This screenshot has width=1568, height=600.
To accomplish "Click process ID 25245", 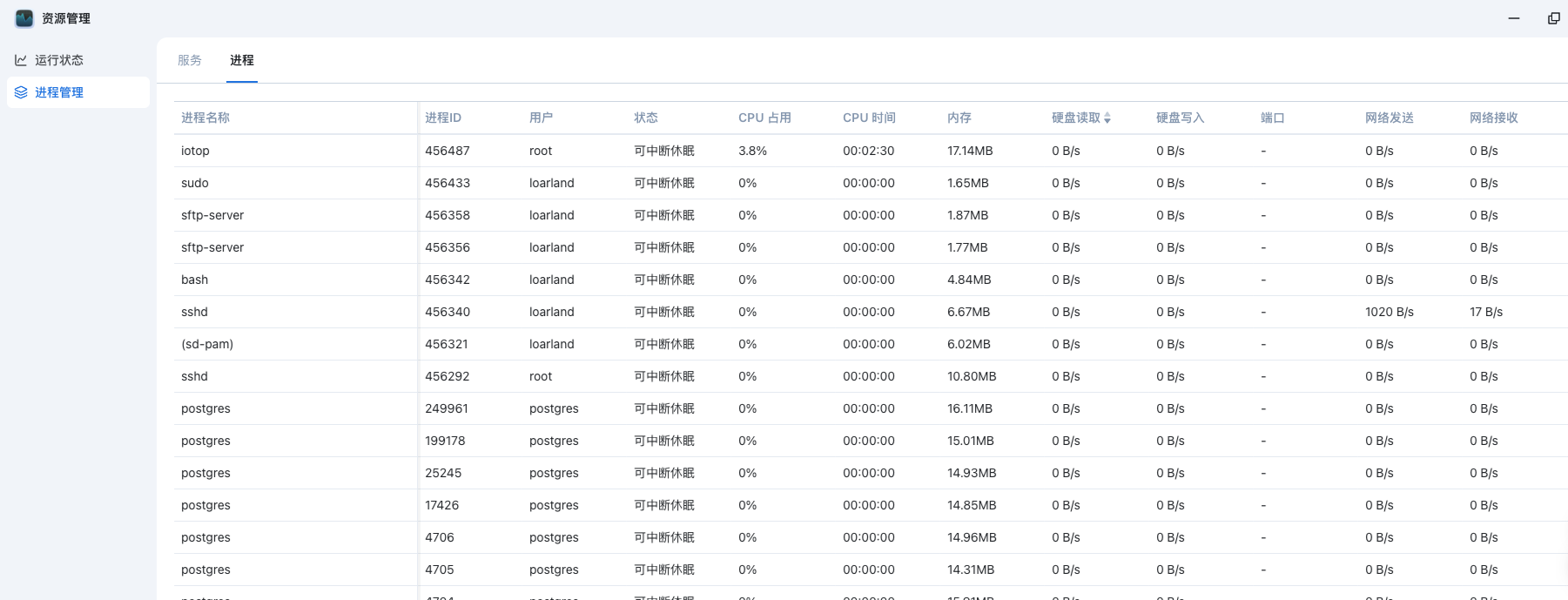I will coord(443,473).
